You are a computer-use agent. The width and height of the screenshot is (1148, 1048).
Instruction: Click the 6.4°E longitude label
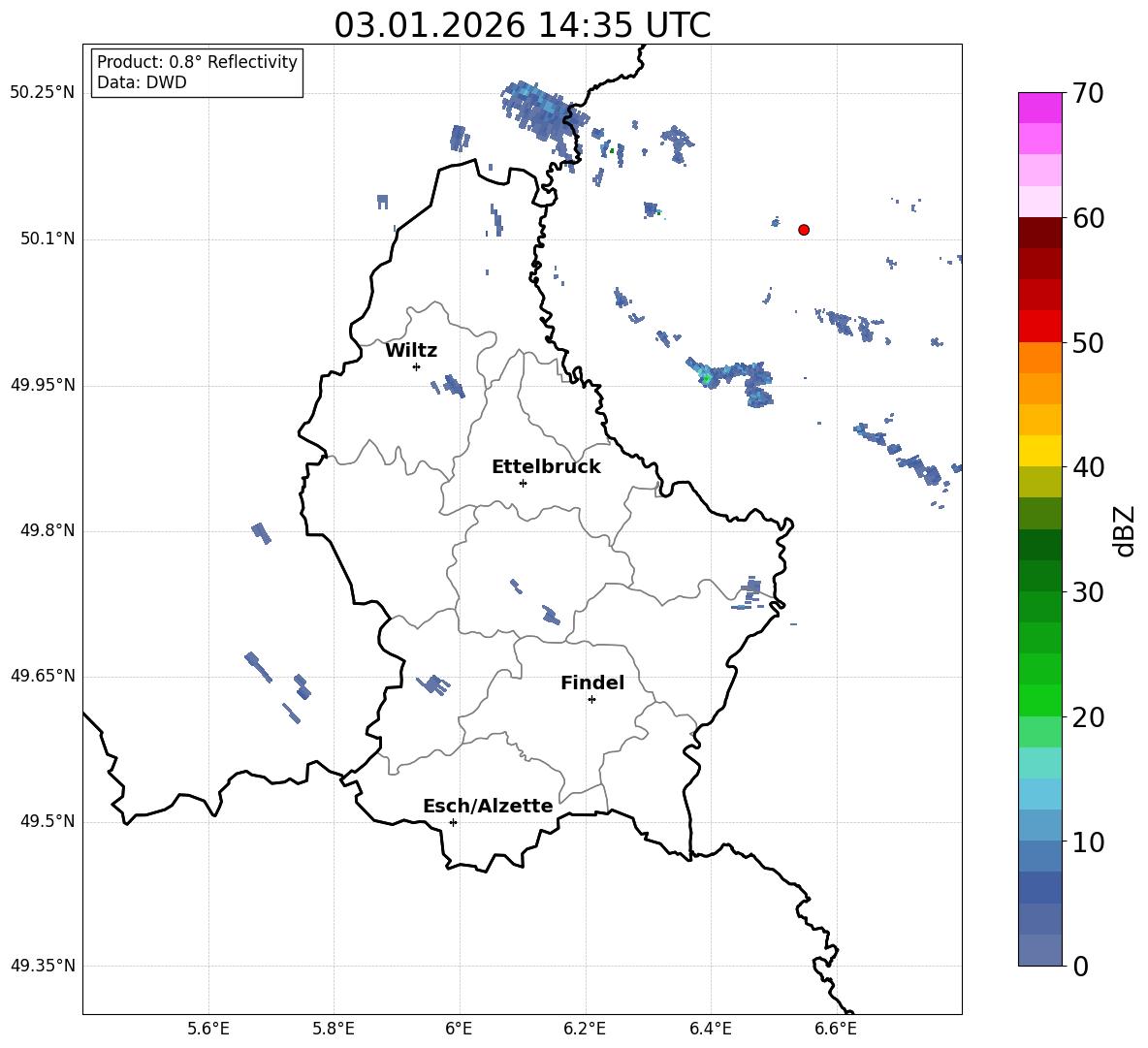710,1030
